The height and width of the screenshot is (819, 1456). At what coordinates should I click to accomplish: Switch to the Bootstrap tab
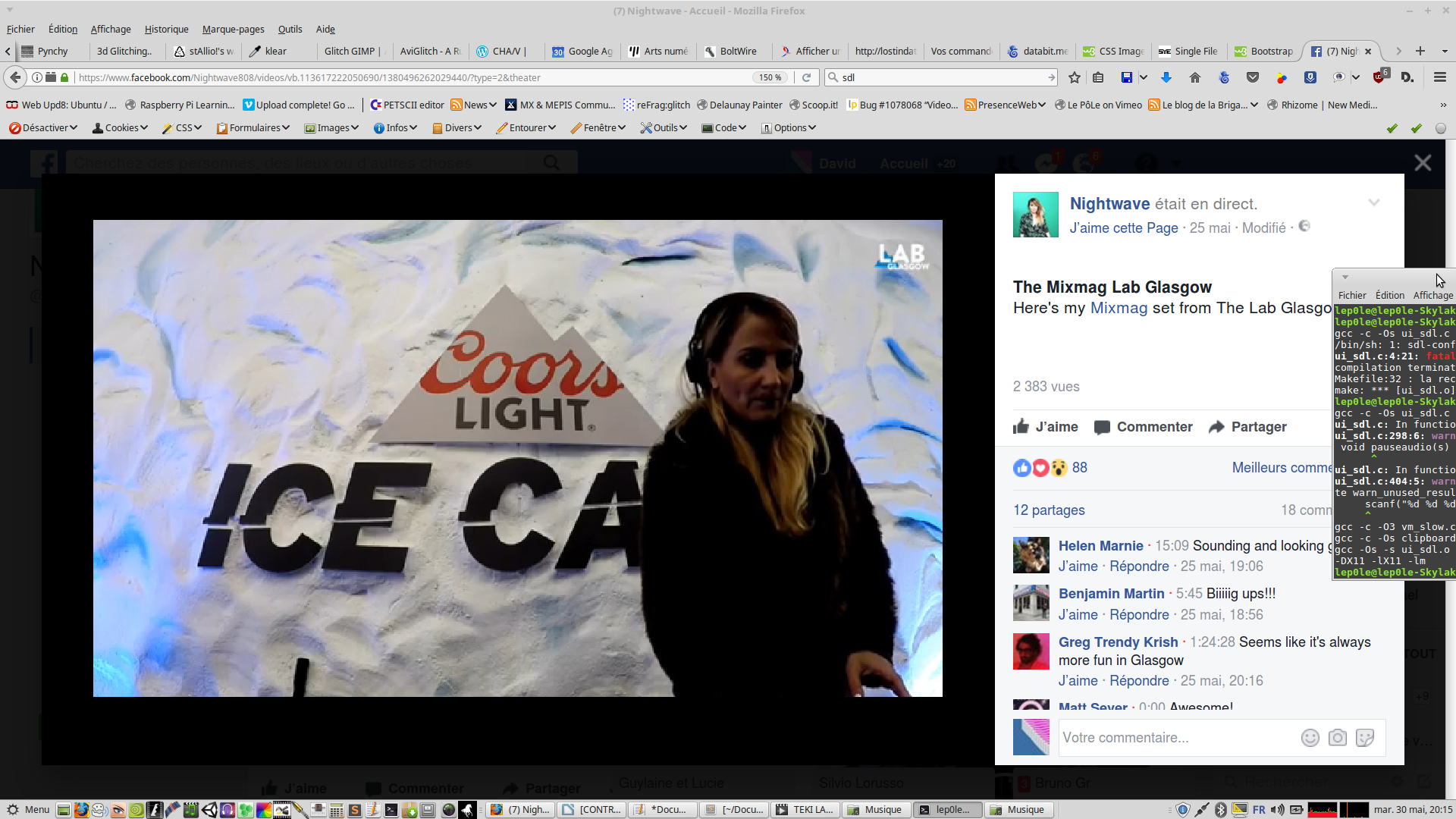click(x=1263, y=51)
